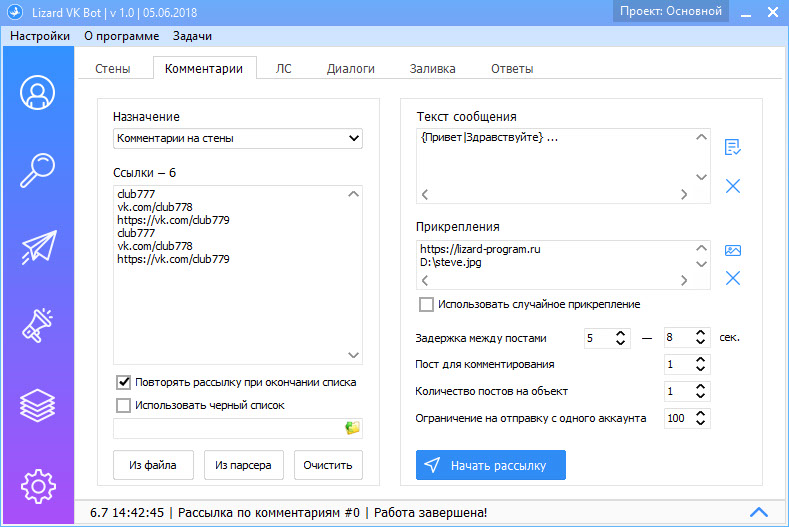Open the accounts profile icon in sidebar
Viewport: 789px width, 527px height.
37,93
